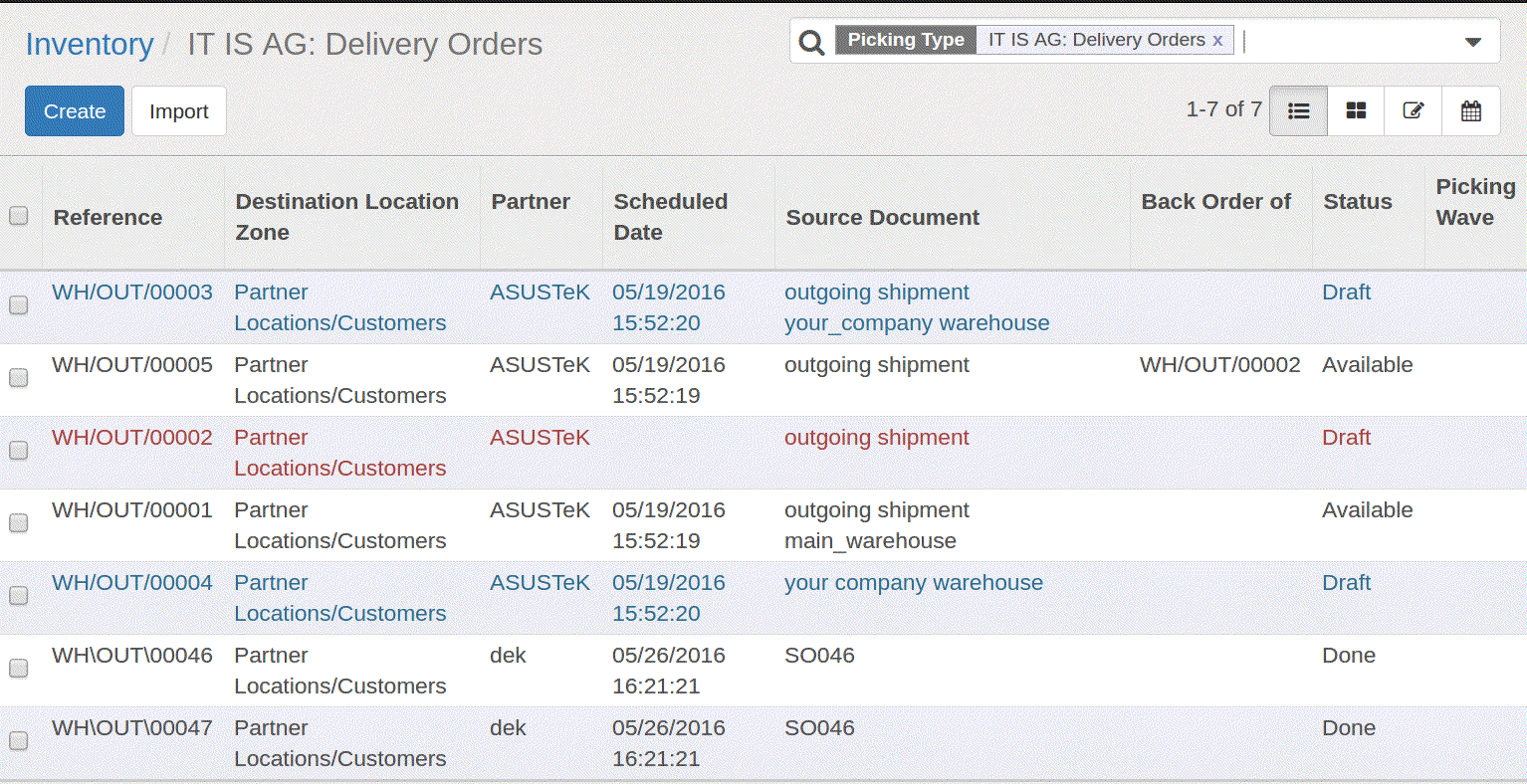Click back order value WH/OUT/00002

coord(1219,365)
